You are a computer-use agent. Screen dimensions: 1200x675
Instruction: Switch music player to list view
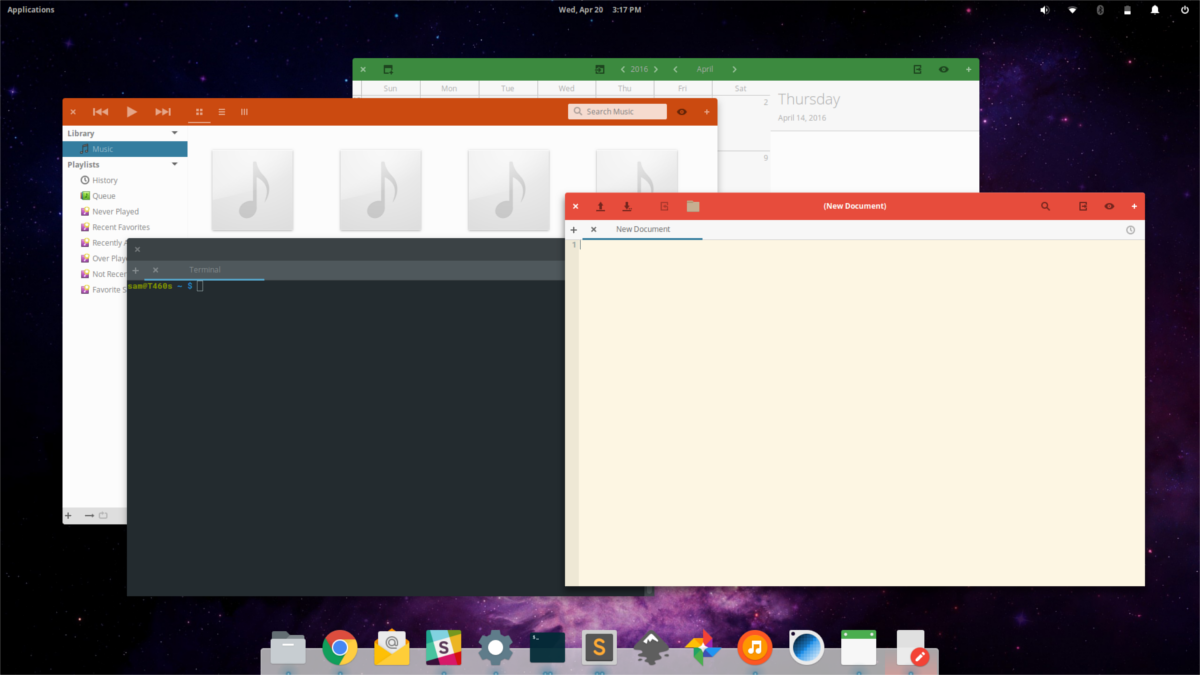coord(222,112)
